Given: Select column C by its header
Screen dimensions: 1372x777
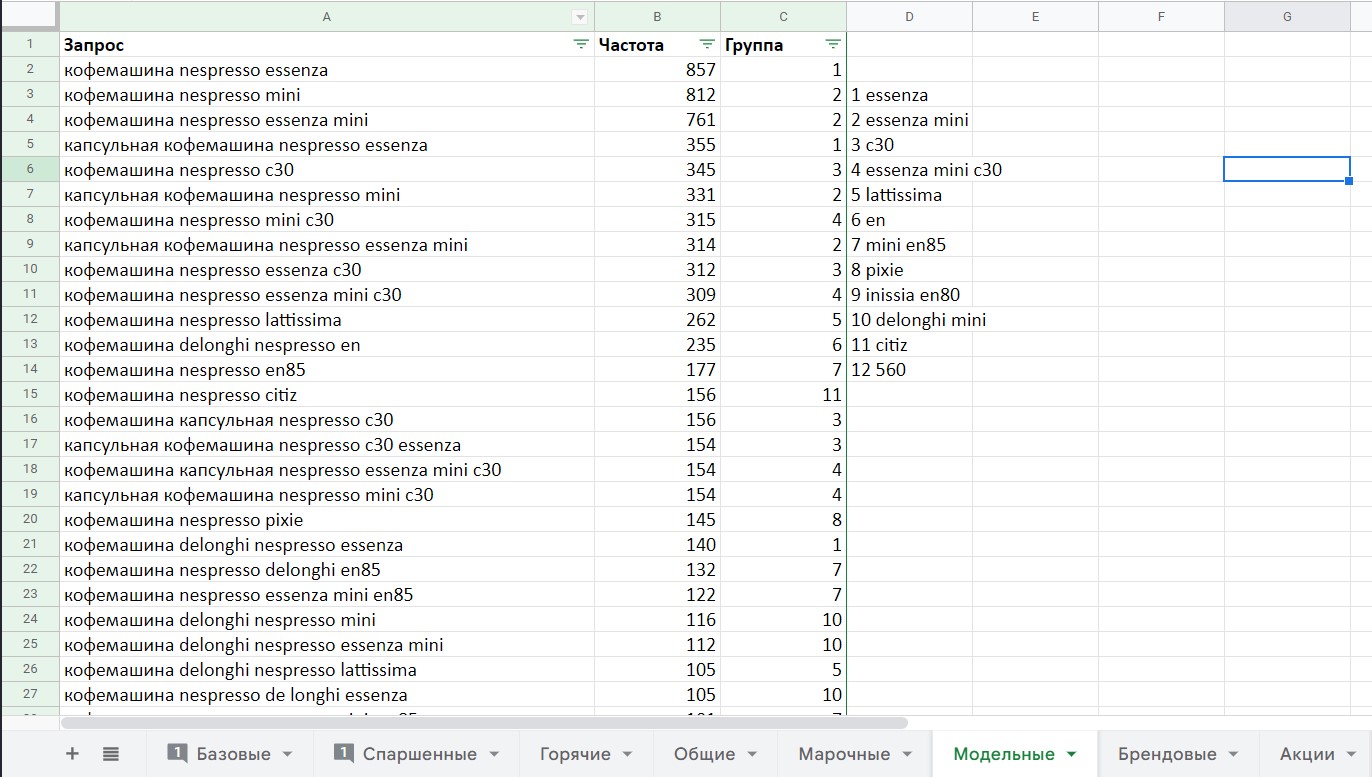Looking at the screenshot, I should pyautogui.click(x=783, y=16).
